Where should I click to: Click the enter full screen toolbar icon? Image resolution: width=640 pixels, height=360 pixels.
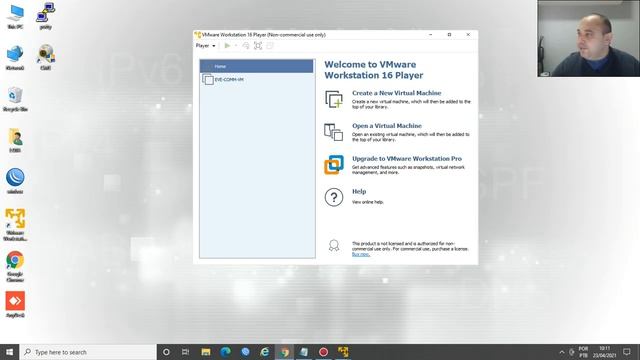coord(258,46)
